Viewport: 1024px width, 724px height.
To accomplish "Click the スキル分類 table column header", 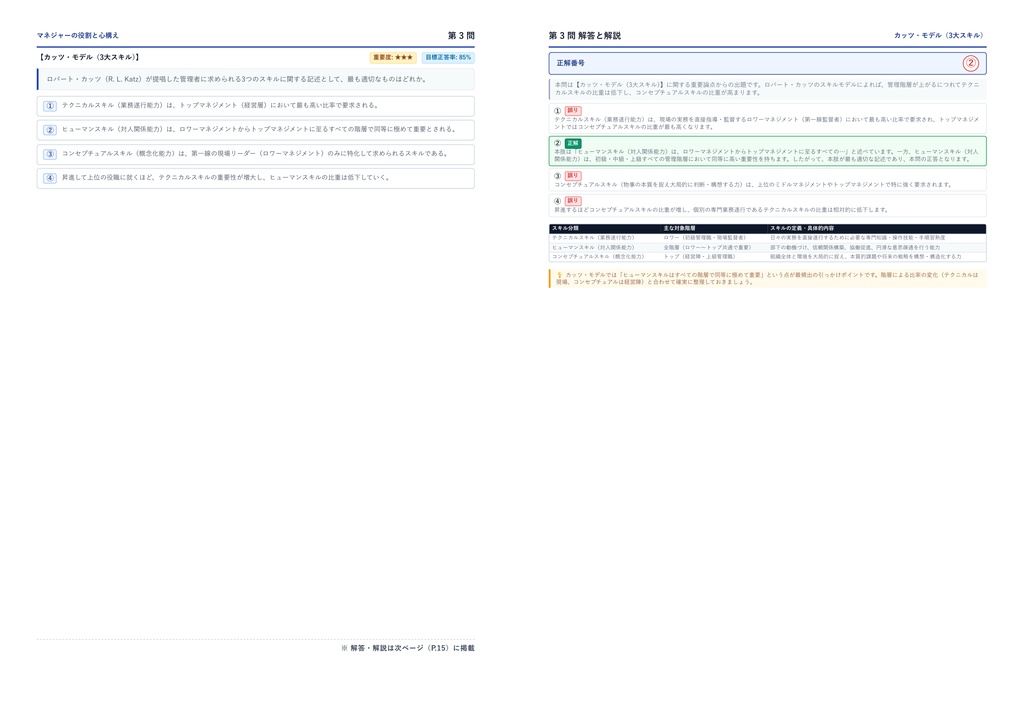I will [566, 228].
